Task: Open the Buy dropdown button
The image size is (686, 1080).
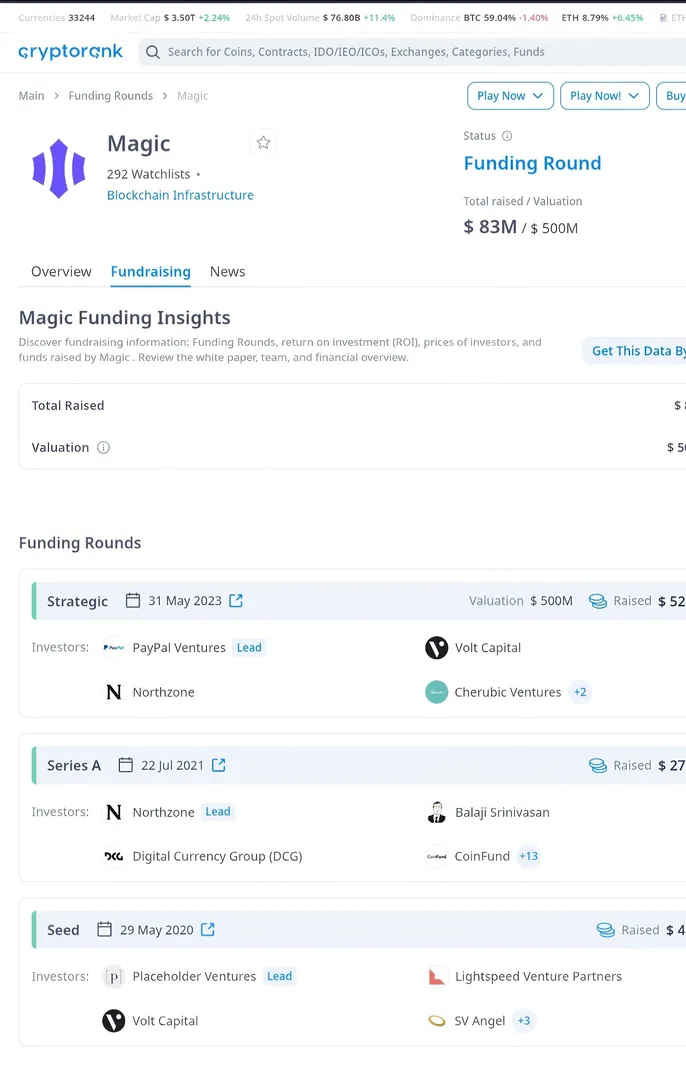Action: (672, 96)
